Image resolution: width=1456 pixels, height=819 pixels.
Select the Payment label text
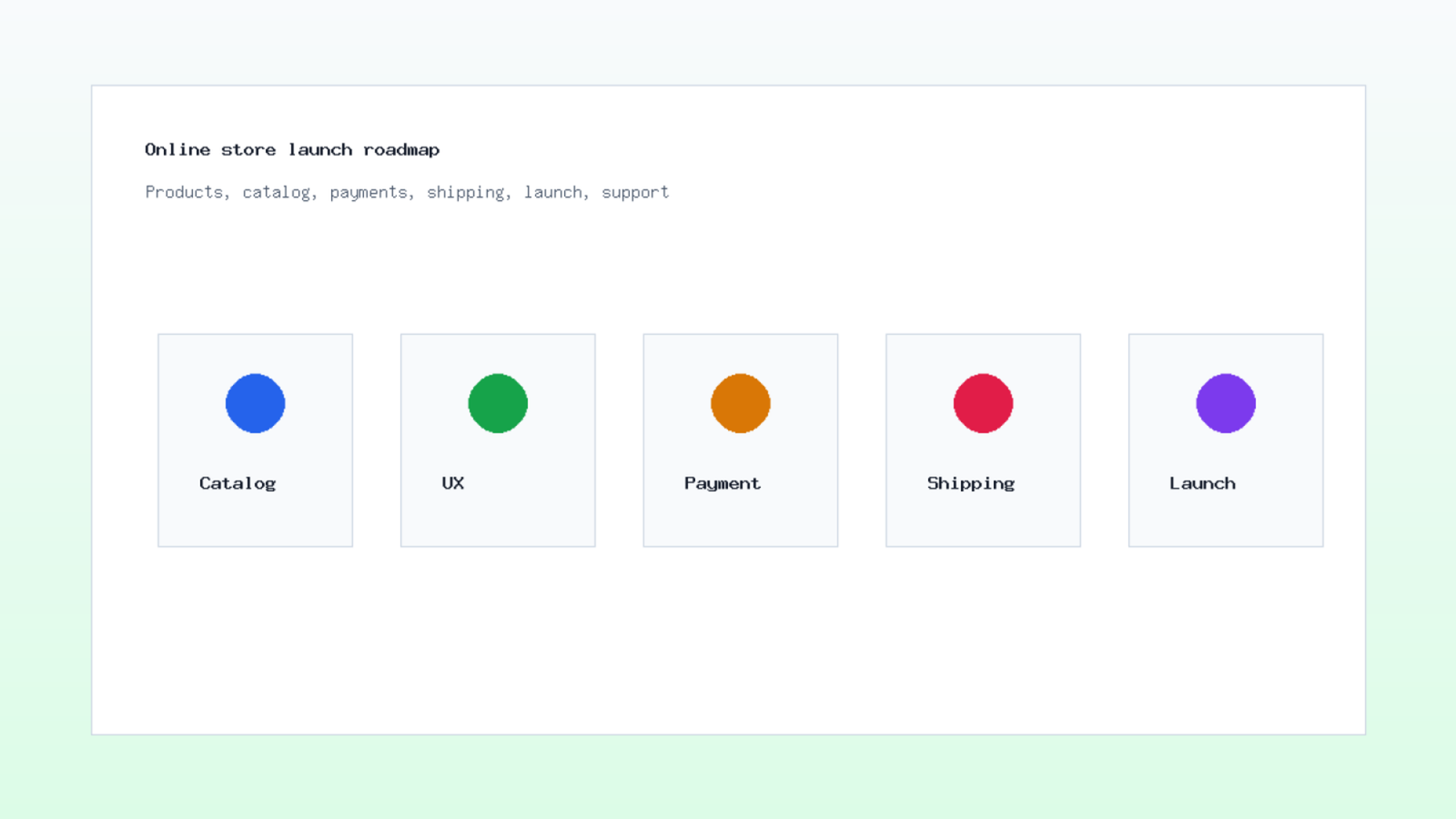[x=723, y=483]
